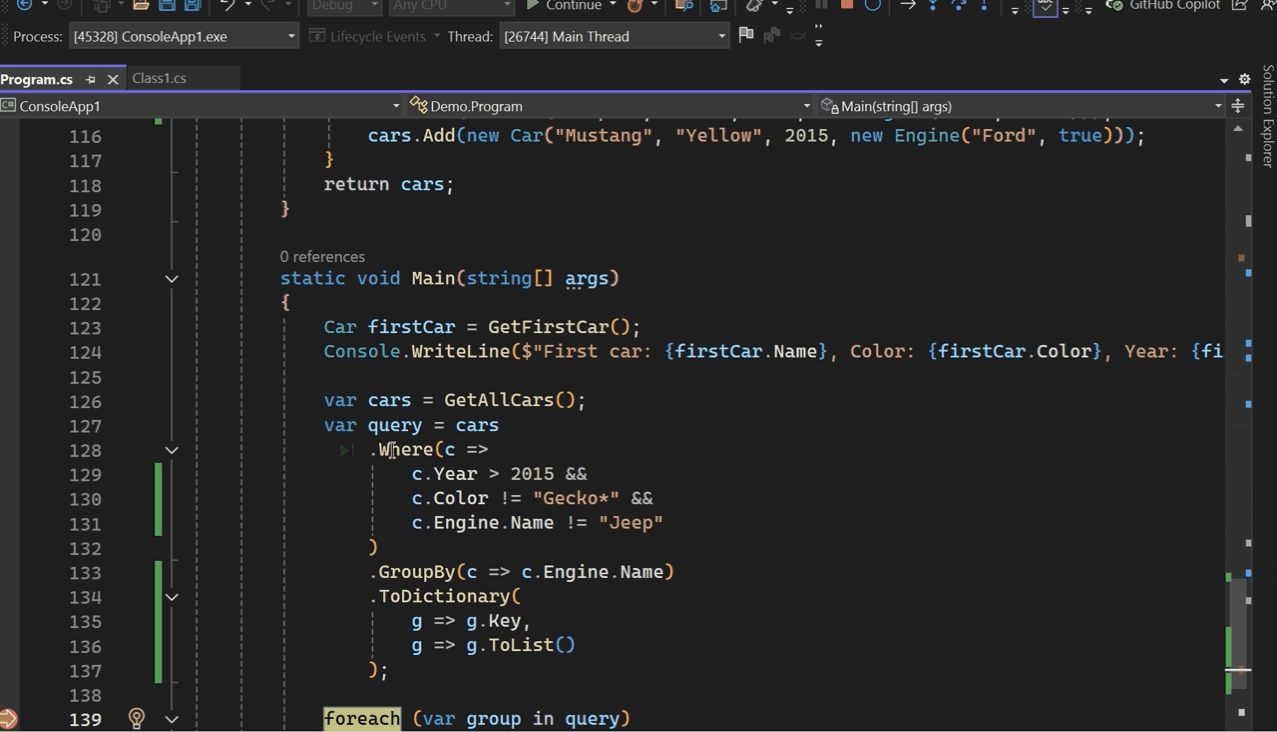Click line number 126
The height and width of the screenshot is (732, 1277).
pos(85,401)
